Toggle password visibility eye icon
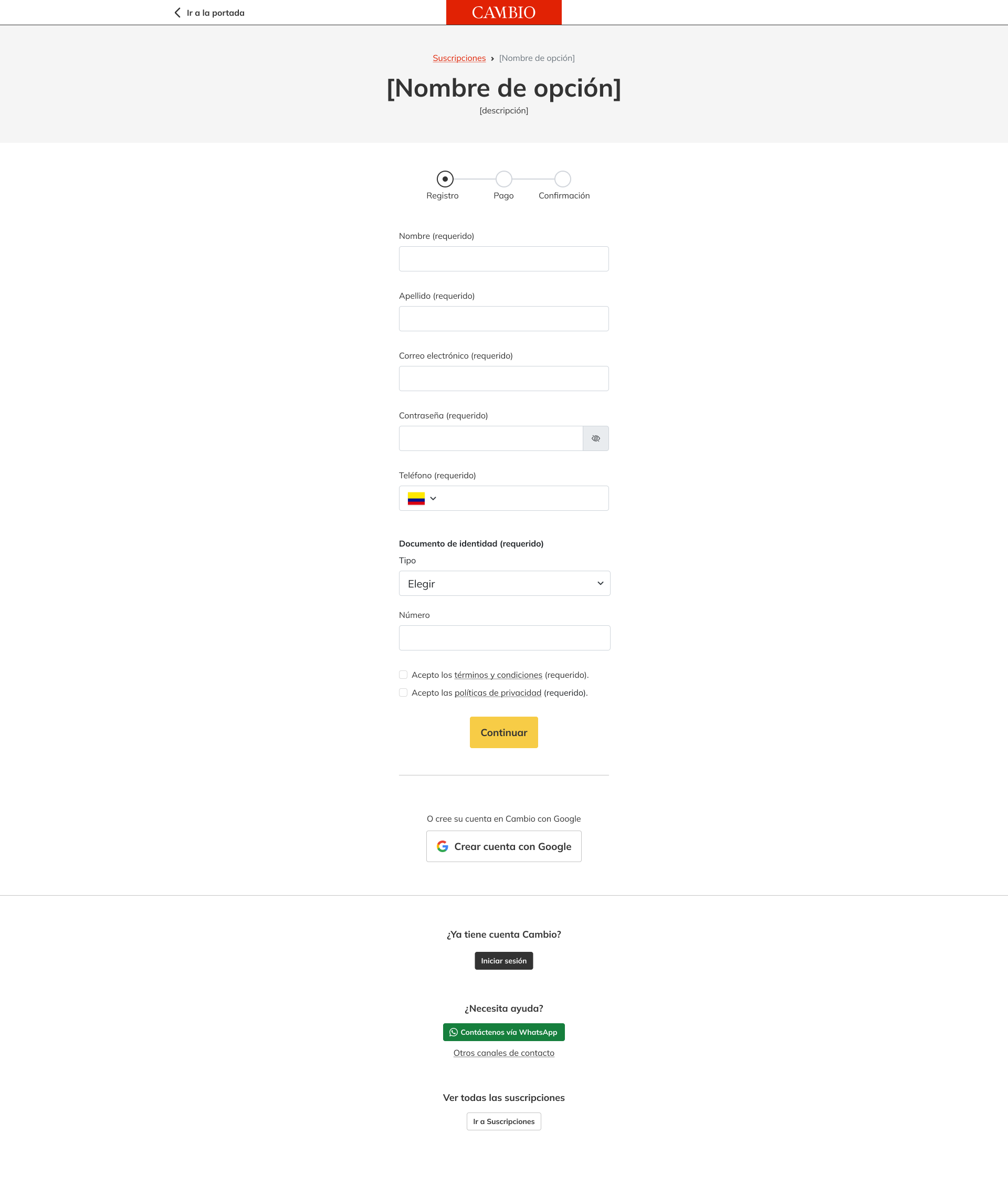Viewport: 1008px width, 1186px height. pos(595,438)
